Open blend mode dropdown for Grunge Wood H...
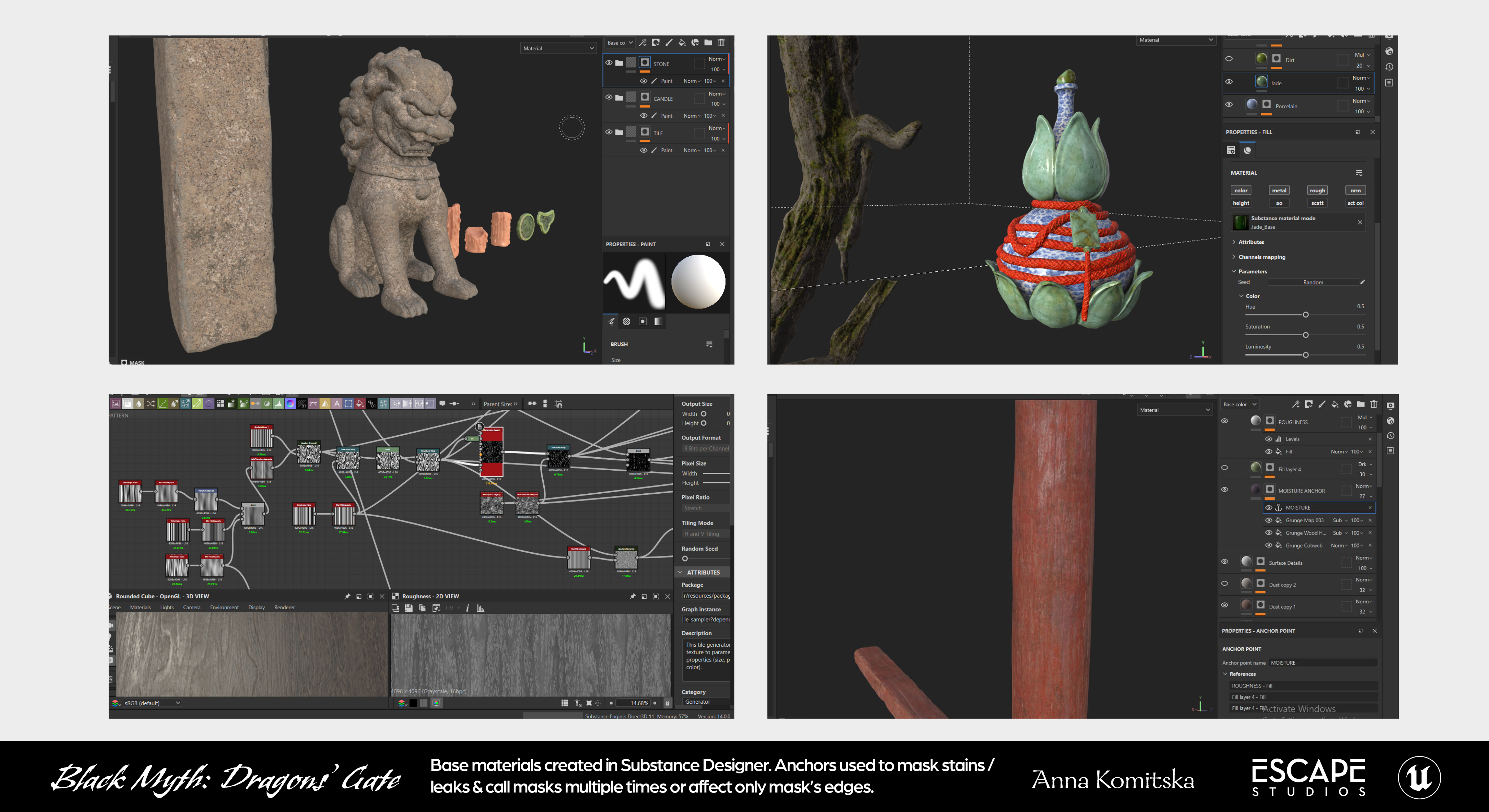The width and height of the screenshot is (1489, 812). click(x=1340, y=533)
